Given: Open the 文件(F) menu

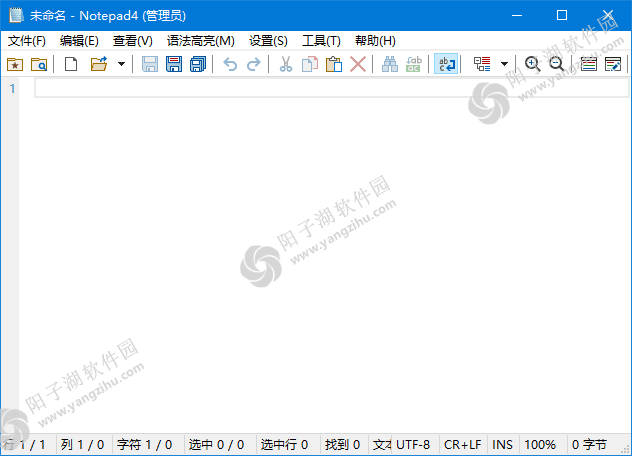Looking at the screenshot, I should [x=27, y=41].
